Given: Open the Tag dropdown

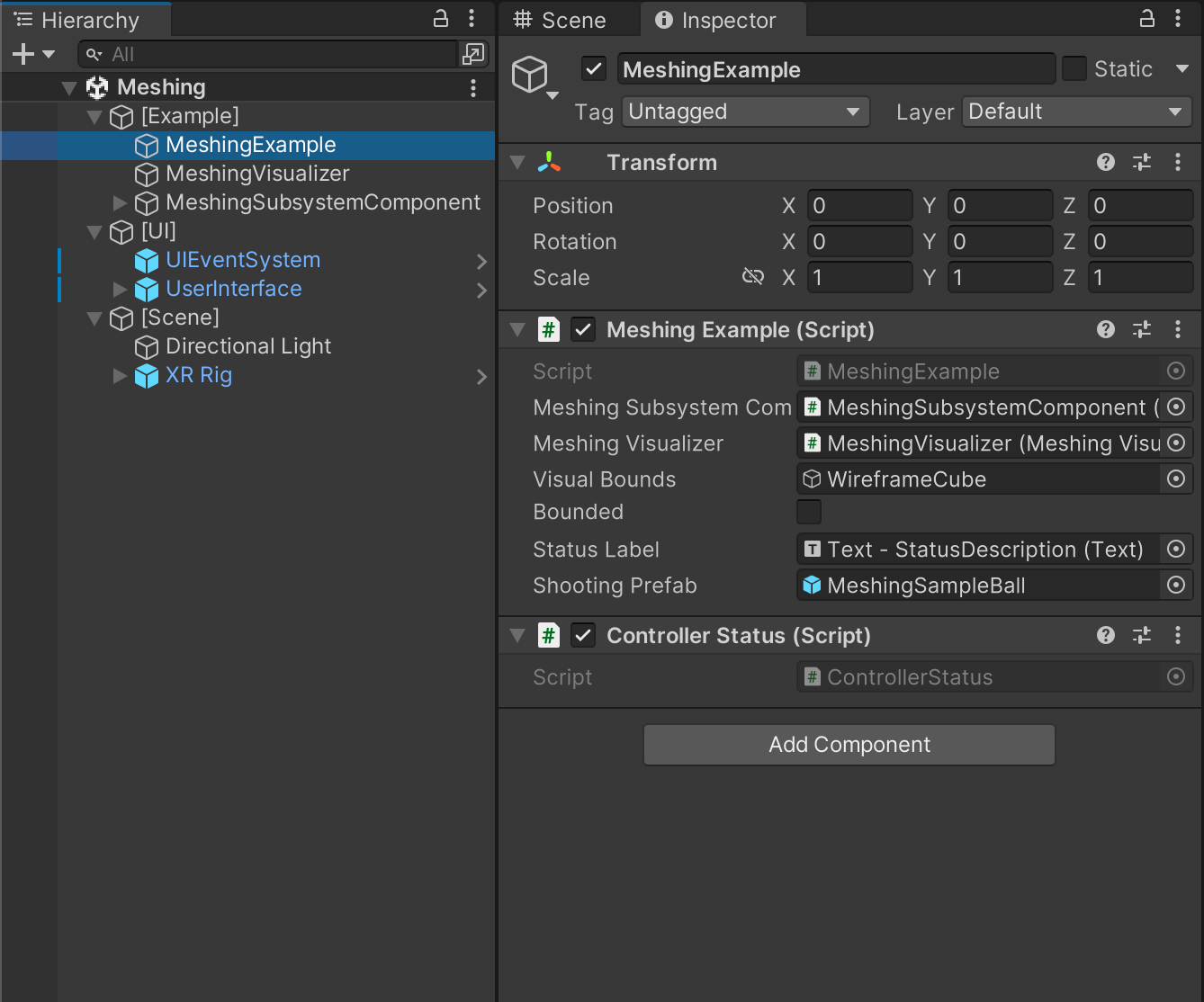Looking at the screenshot, I should point(745,112).
